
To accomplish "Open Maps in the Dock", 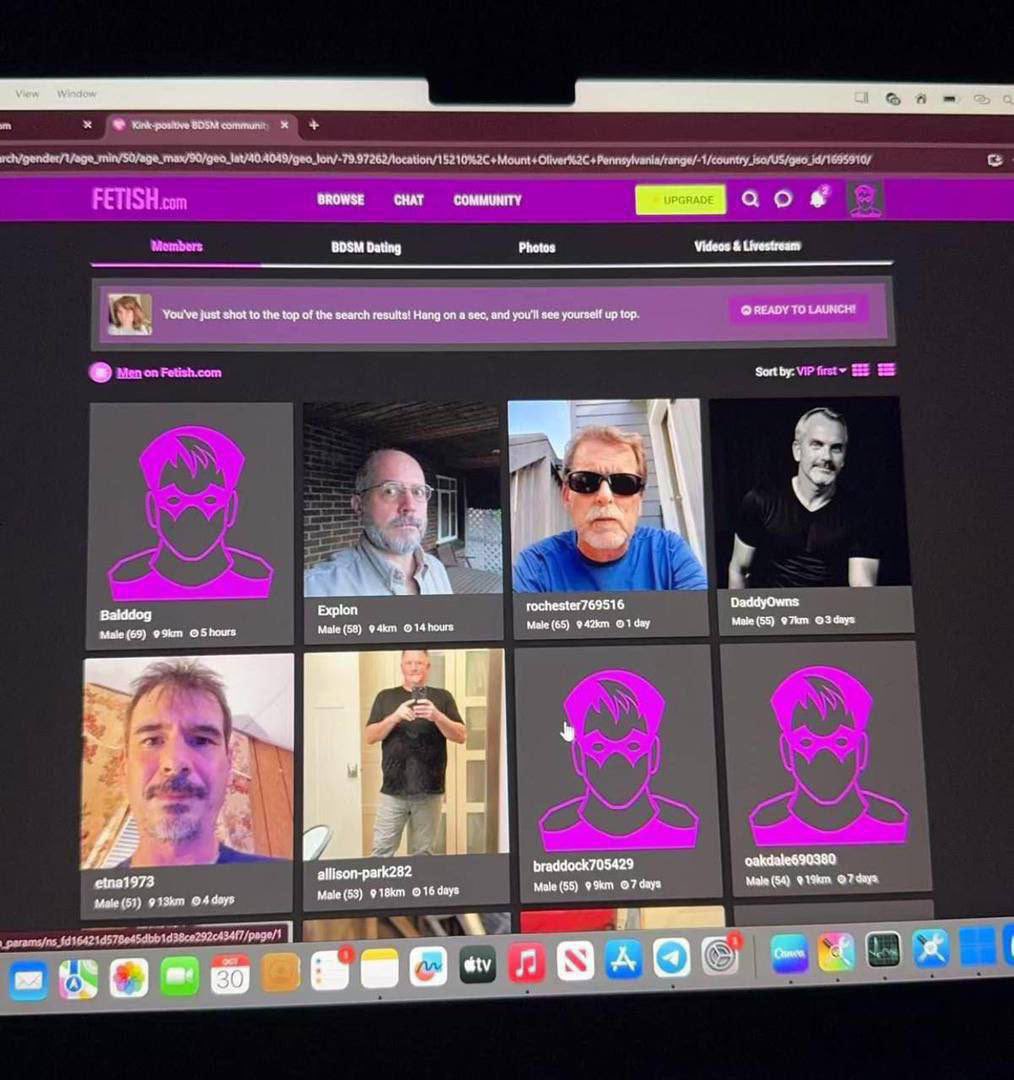I will [x=78, y=979].
